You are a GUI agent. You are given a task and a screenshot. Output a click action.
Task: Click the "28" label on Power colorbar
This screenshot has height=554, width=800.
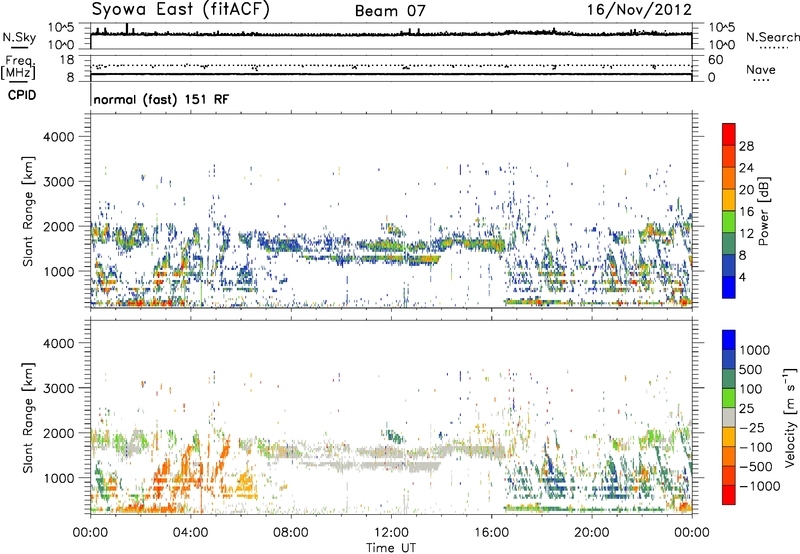pyautogui.click(x=746, y=146)
